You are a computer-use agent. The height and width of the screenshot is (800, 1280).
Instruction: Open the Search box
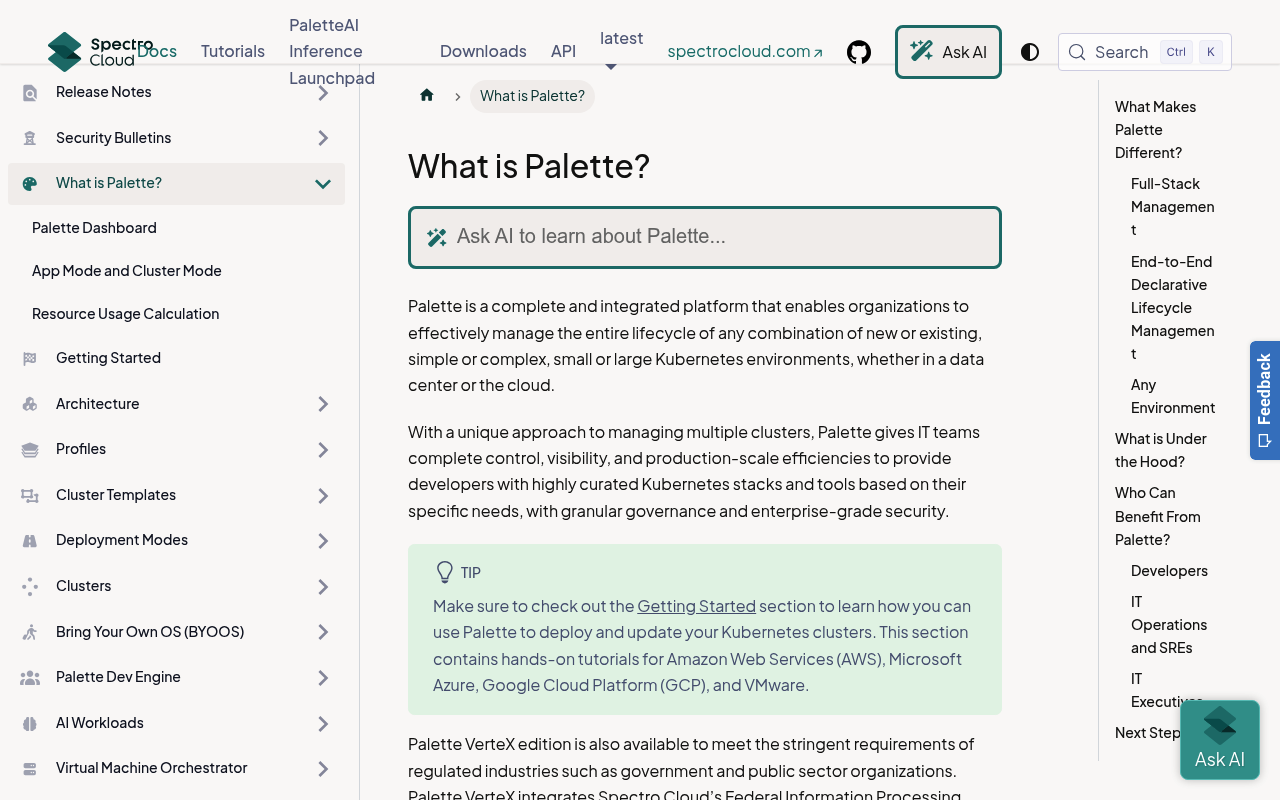(1145, 52)
